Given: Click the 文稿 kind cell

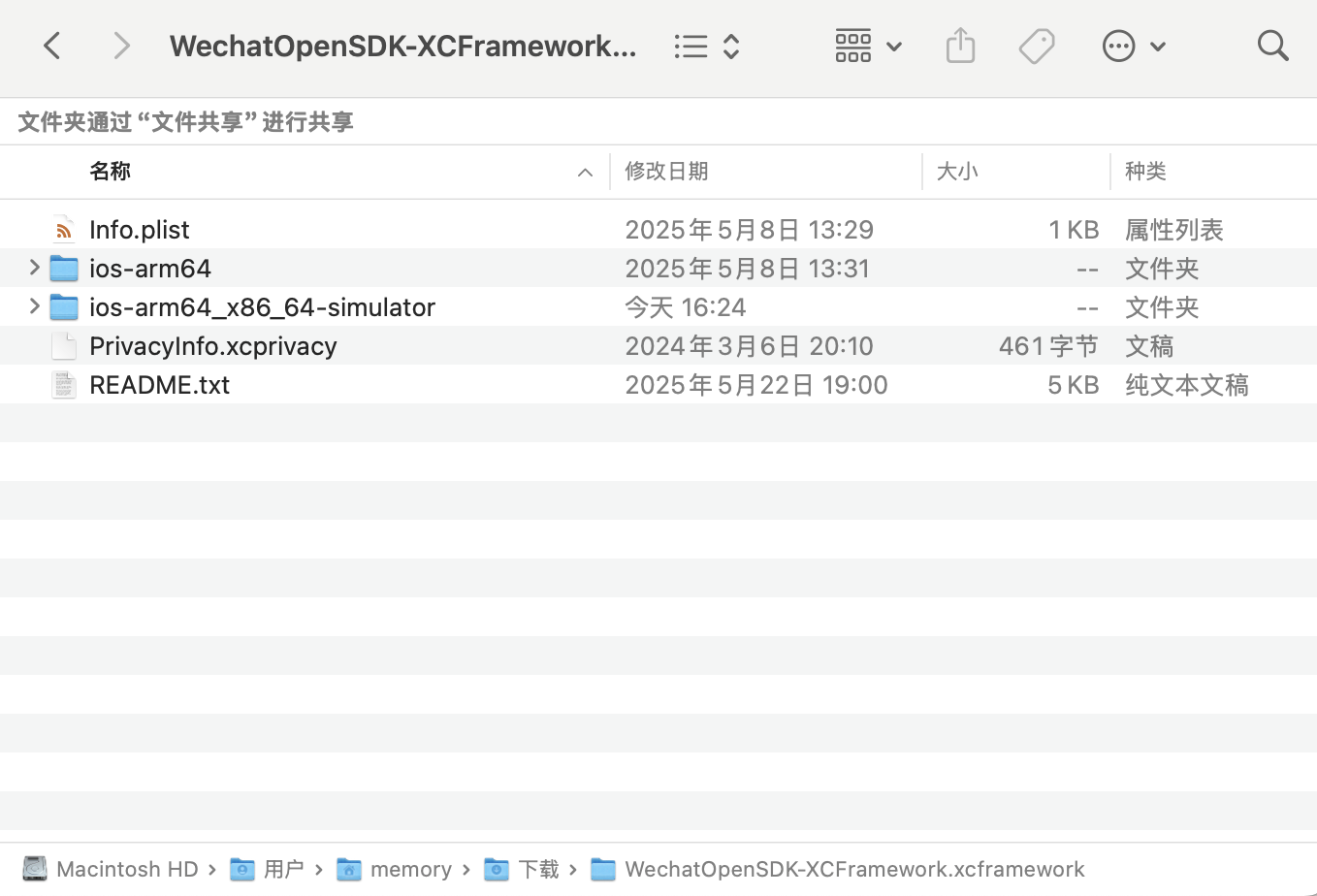Looking at the screenshot, I should (x=1149, y=346).
